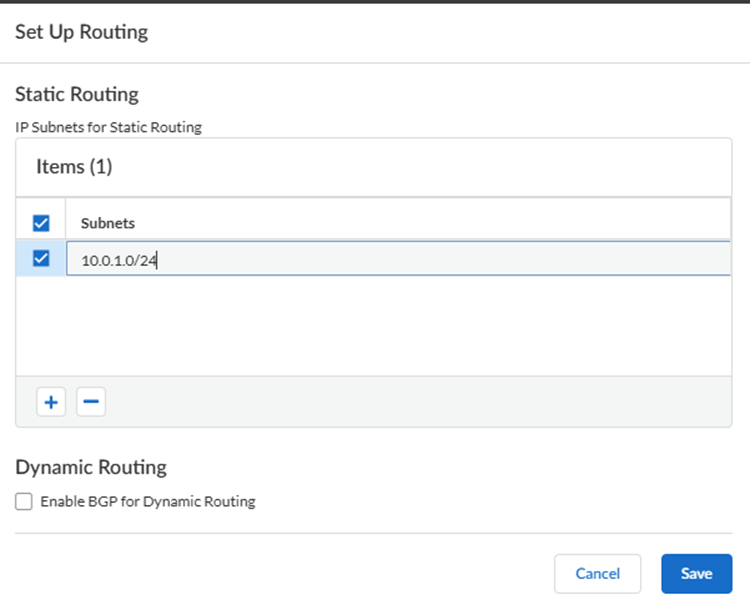
Task: Click the Static Routing section heading
Action: (77, 95)
